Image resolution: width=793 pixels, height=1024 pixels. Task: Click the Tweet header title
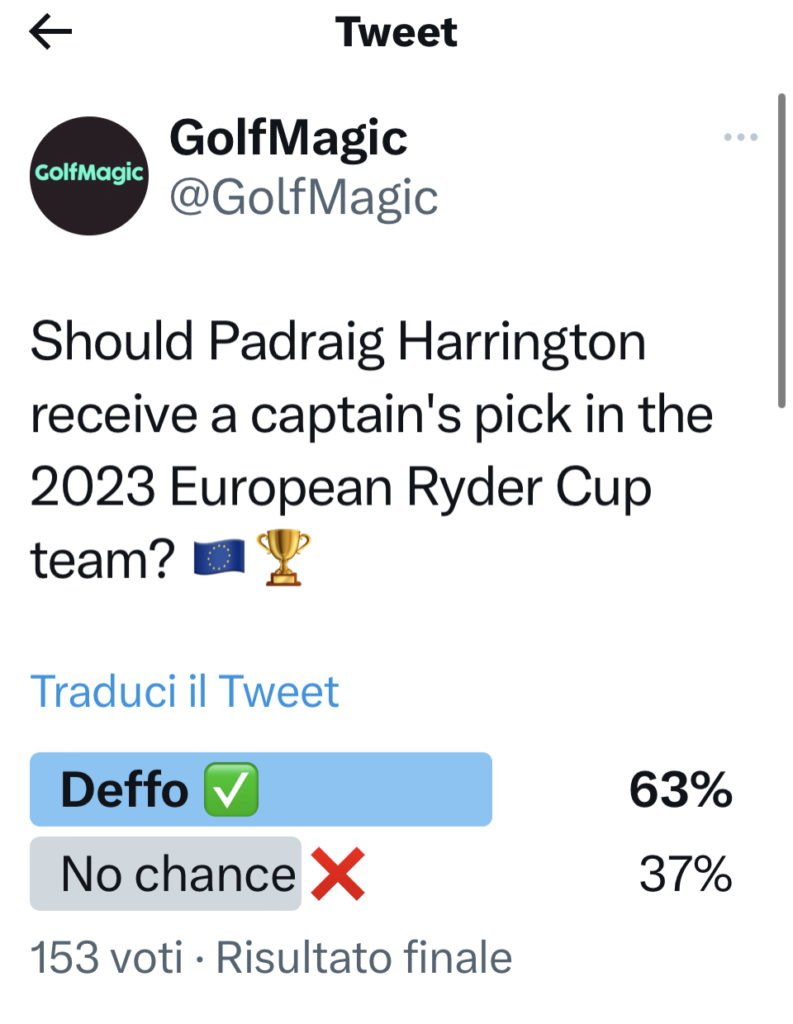pos(396,33)
